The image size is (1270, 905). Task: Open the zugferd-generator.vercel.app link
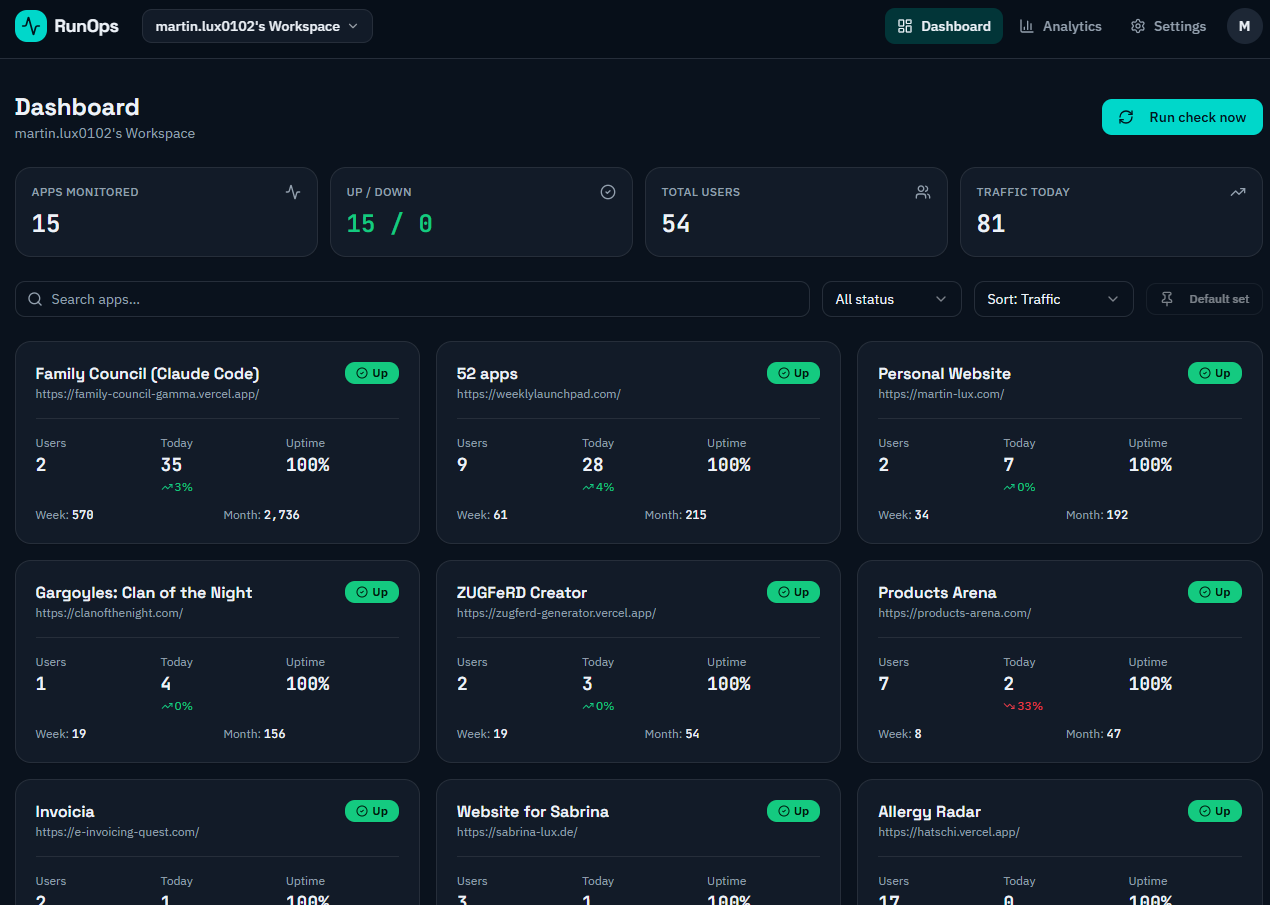point(556,613)
